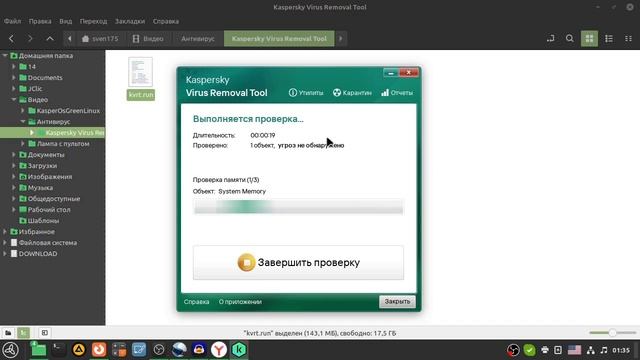The image size is (640, 360).
Task: Click the Utilities icon in Kaspersky header
Action: click(x=293, y=93)
